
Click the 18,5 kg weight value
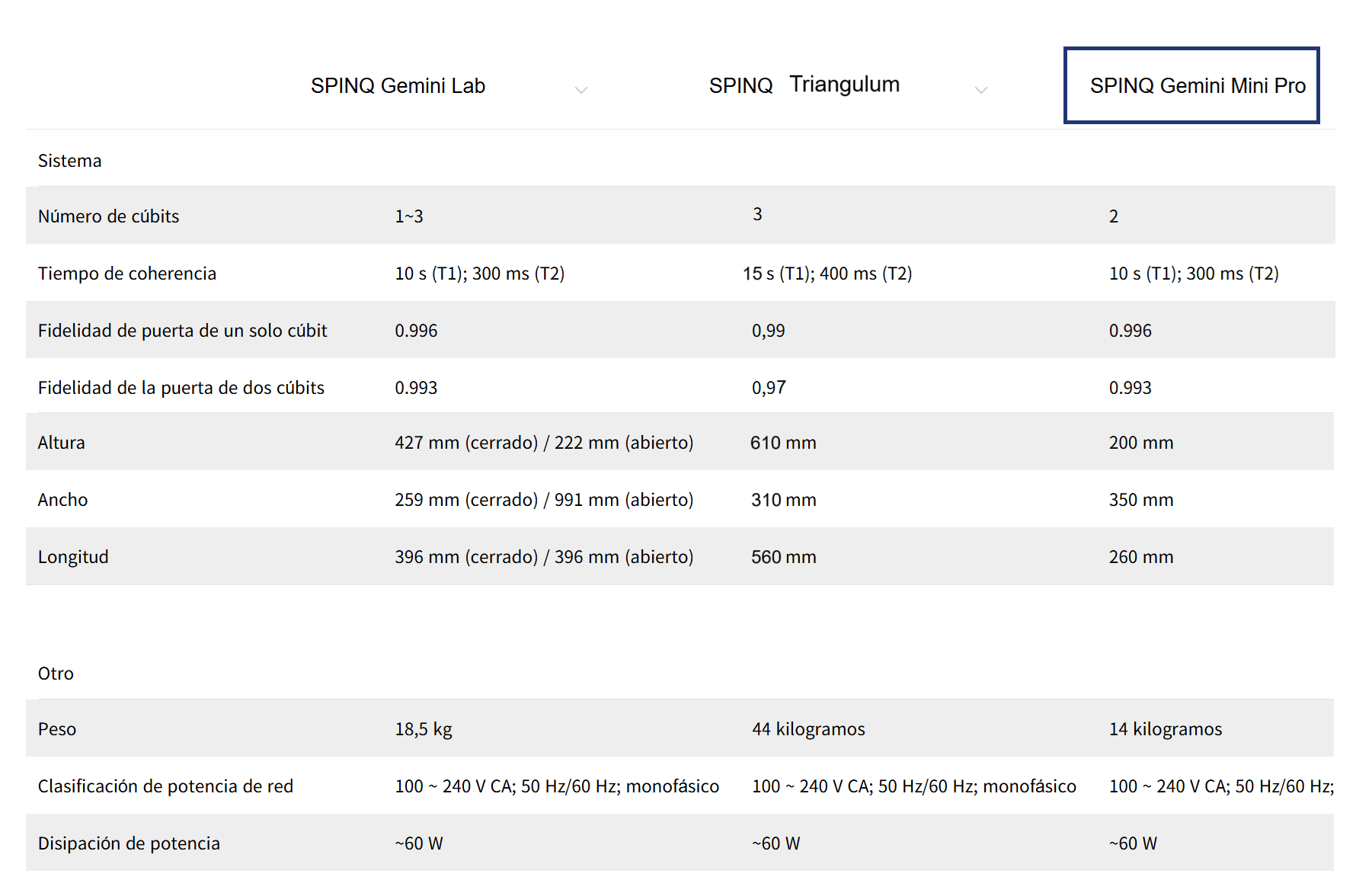(x=424, y=729)
